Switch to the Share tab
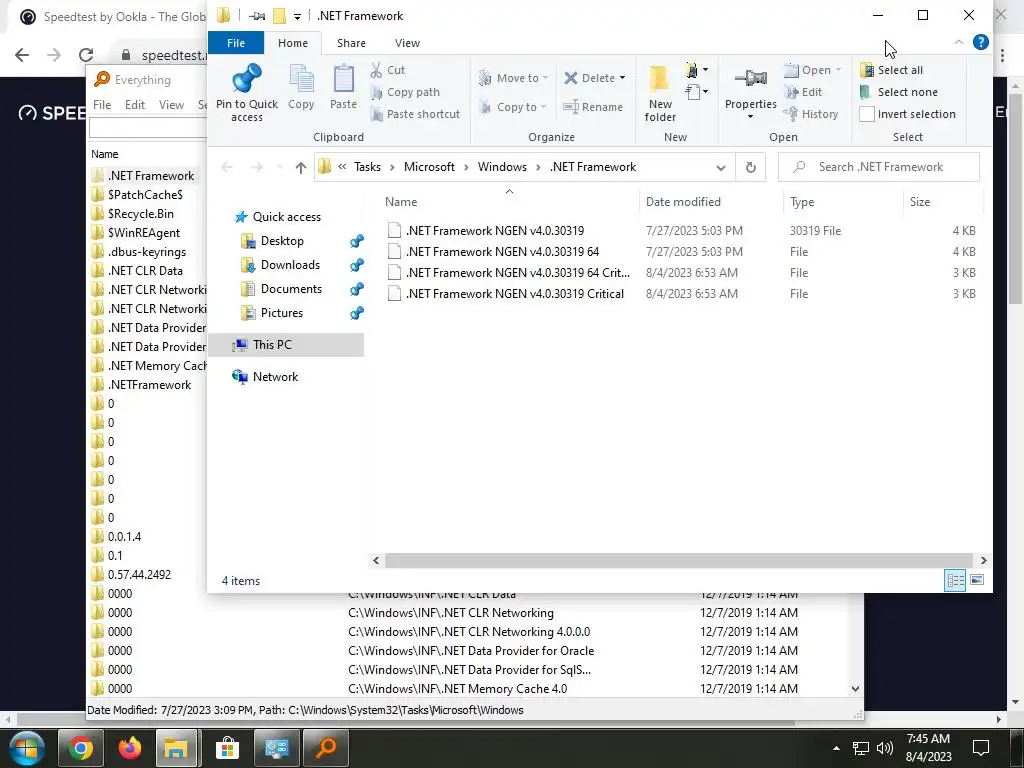This screenshot has width=1024, height=768. [351, 43]
